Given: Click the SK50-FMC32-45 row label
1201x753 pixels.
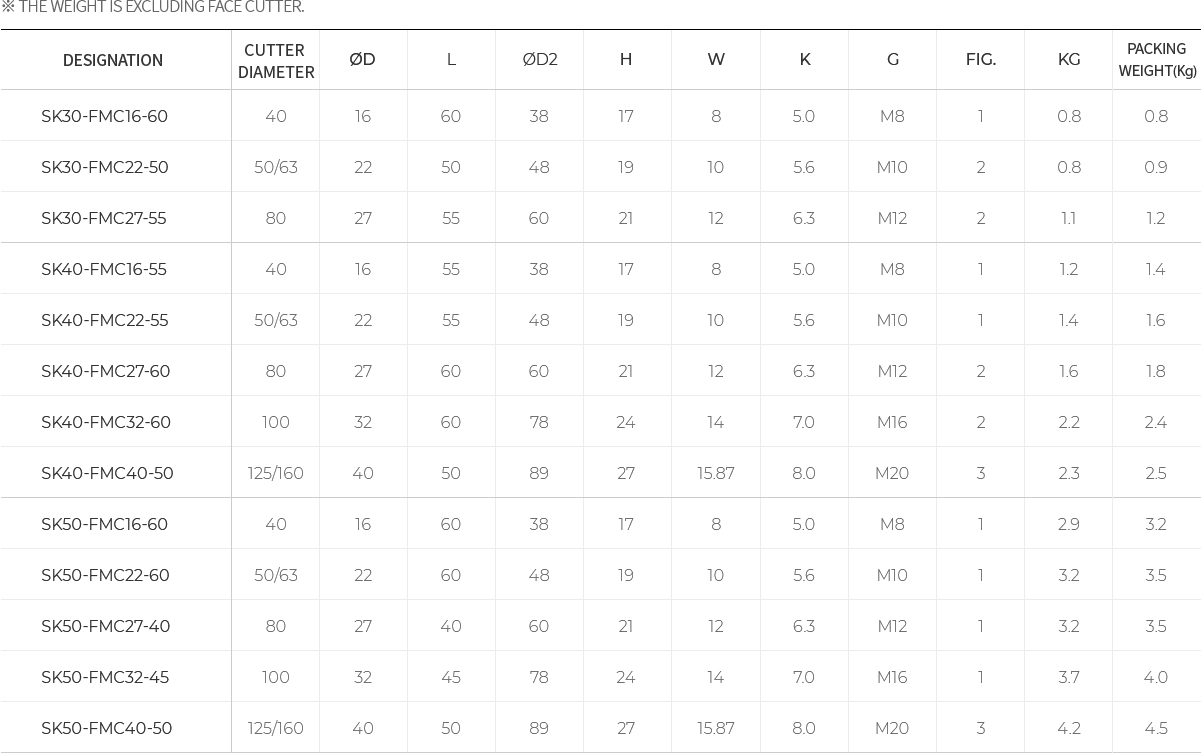Looking at the screenshot, I should (x=105, y=677).
